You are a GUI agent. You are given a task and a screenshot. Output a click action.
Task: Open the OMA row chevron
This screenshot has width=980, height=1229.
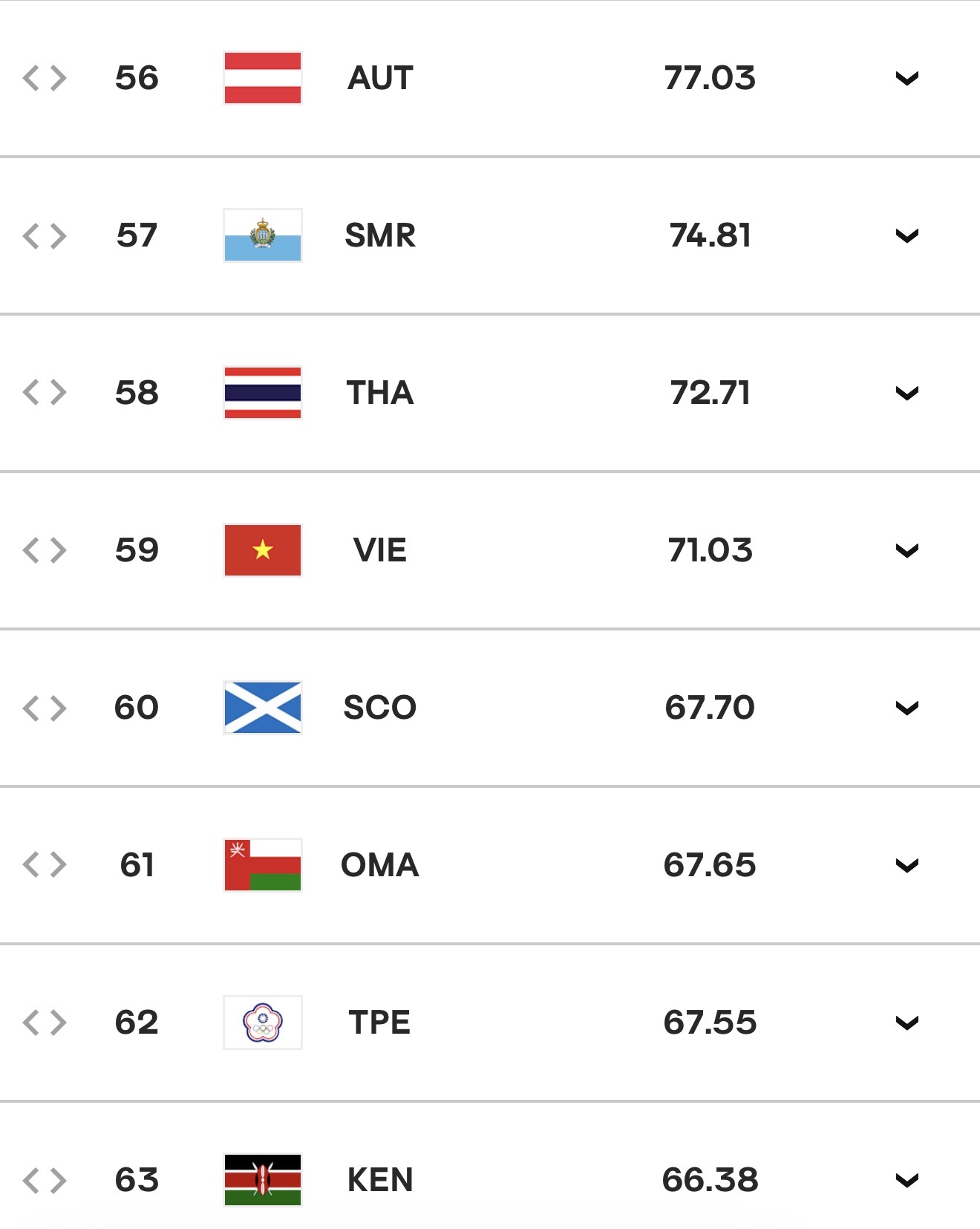point(907,865)
